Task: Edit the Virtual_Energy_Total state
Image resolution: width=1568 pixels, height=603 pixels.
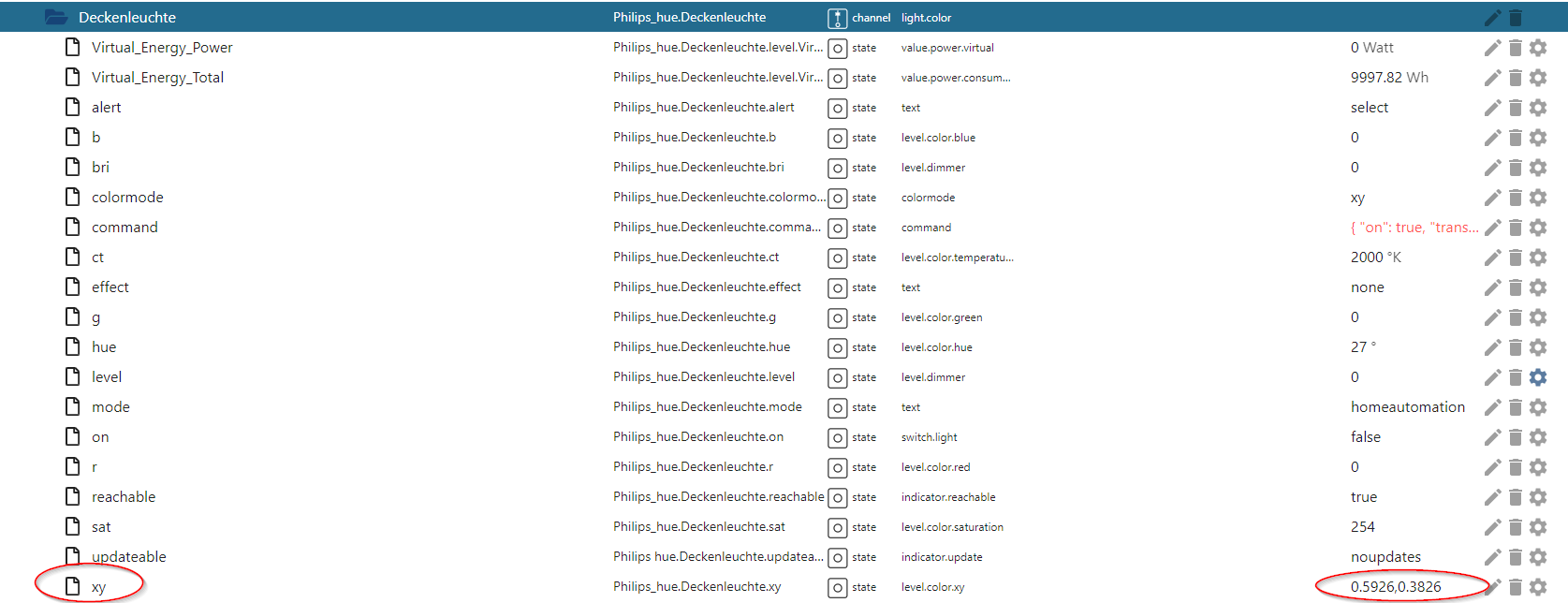Action: tap(1493, 78)
